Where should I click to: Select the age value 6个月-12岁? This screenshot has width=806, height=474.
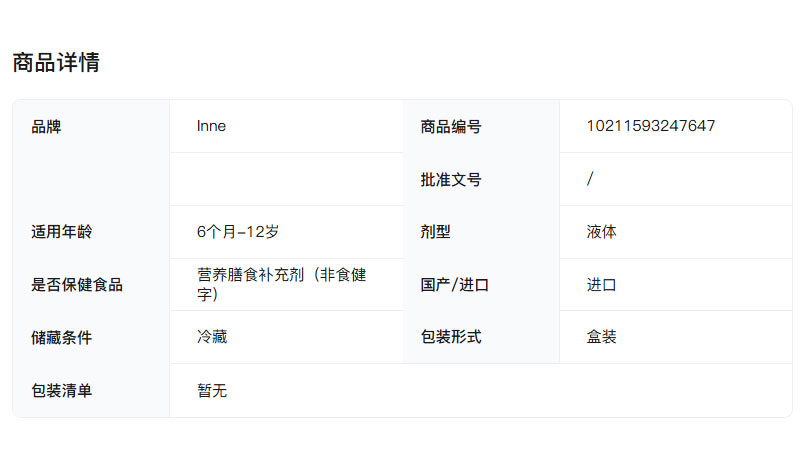(x=238, y=232)
